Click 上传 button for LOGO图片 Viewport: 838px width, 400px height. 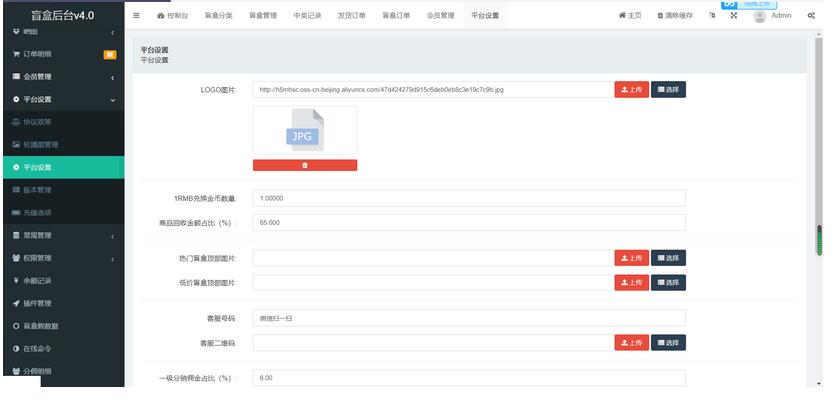click(632, 90)
